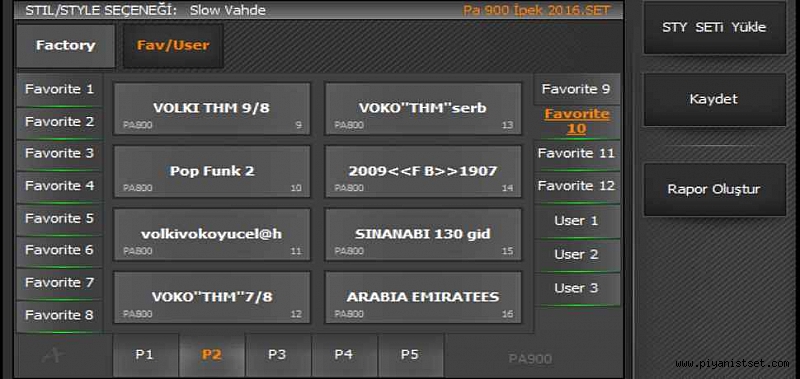800x379 pixels.
Task: Select the Favorite 11 bank
Action: point(577,154)
